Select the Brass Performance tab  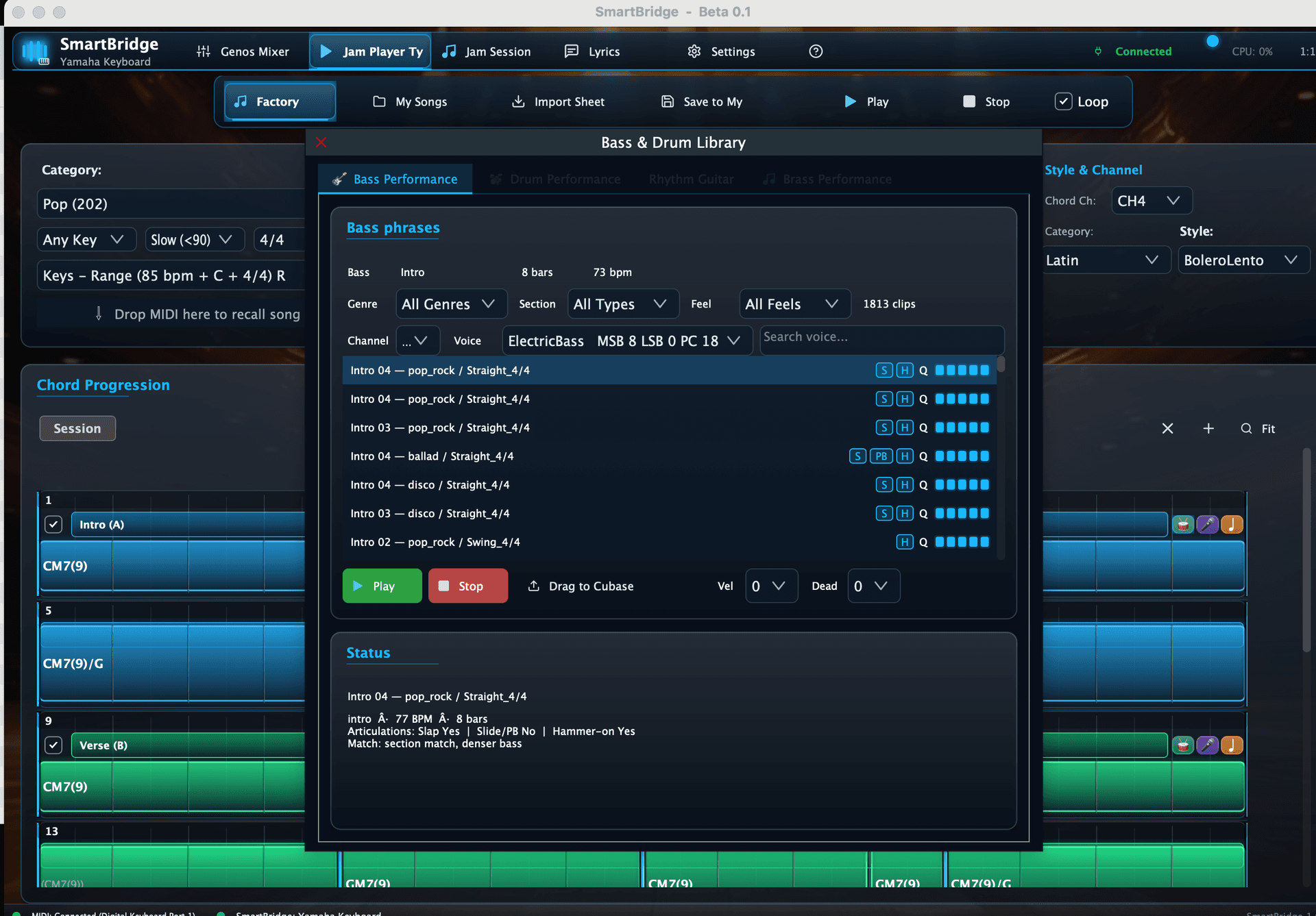[828, 179]
